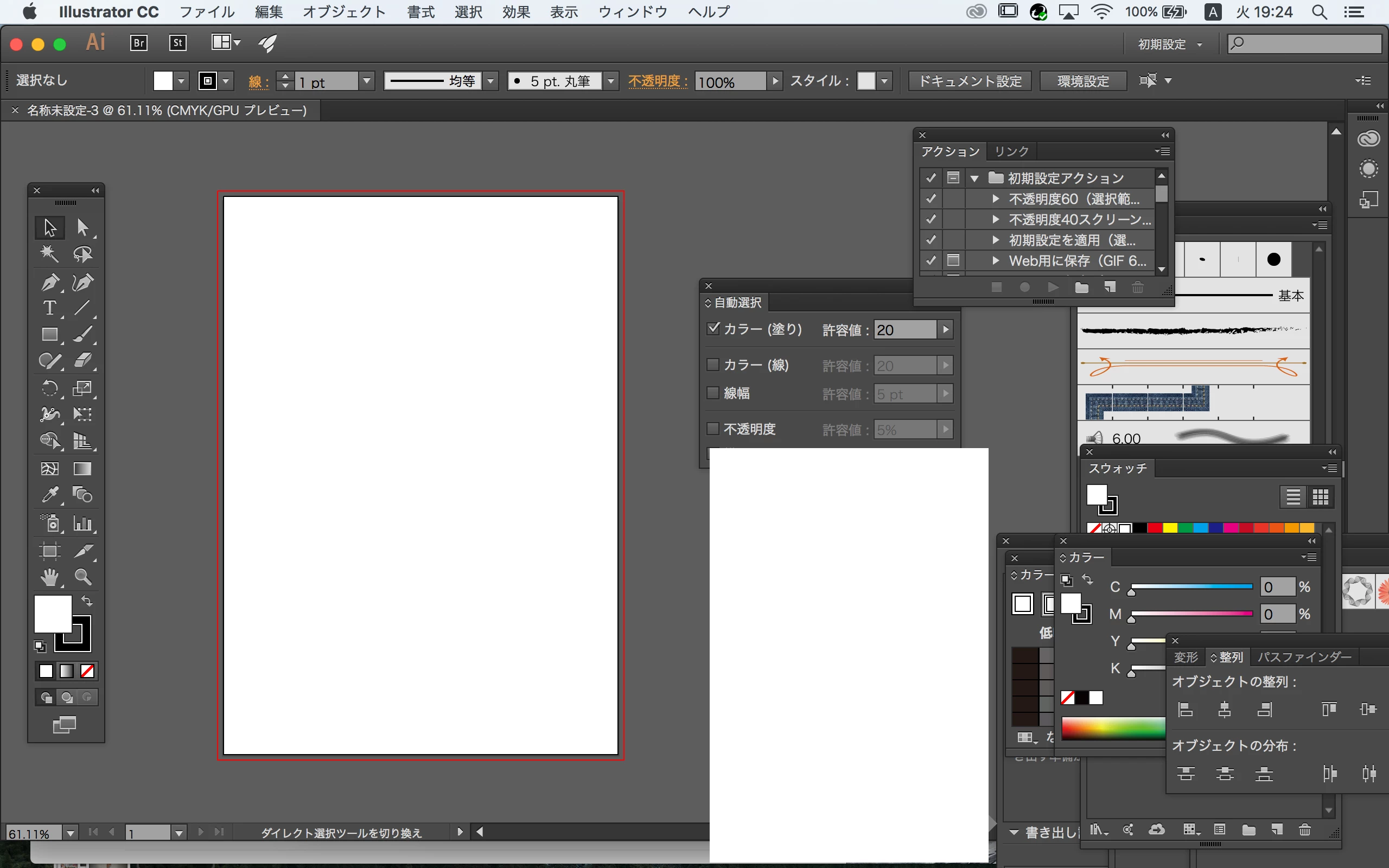Select the Eyedropper tool

point(50,495)
